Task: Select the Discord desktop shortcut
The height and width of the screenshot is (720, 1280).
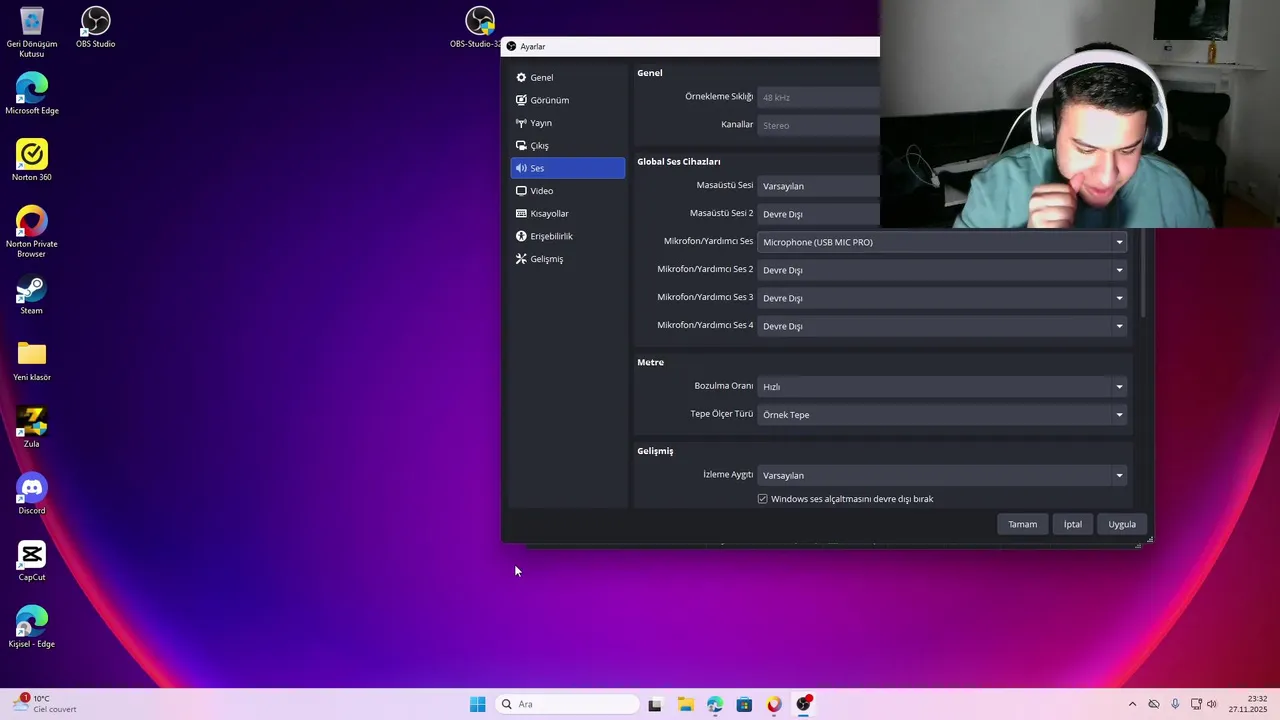Action: pyautogui.click(x=31, y=494)
